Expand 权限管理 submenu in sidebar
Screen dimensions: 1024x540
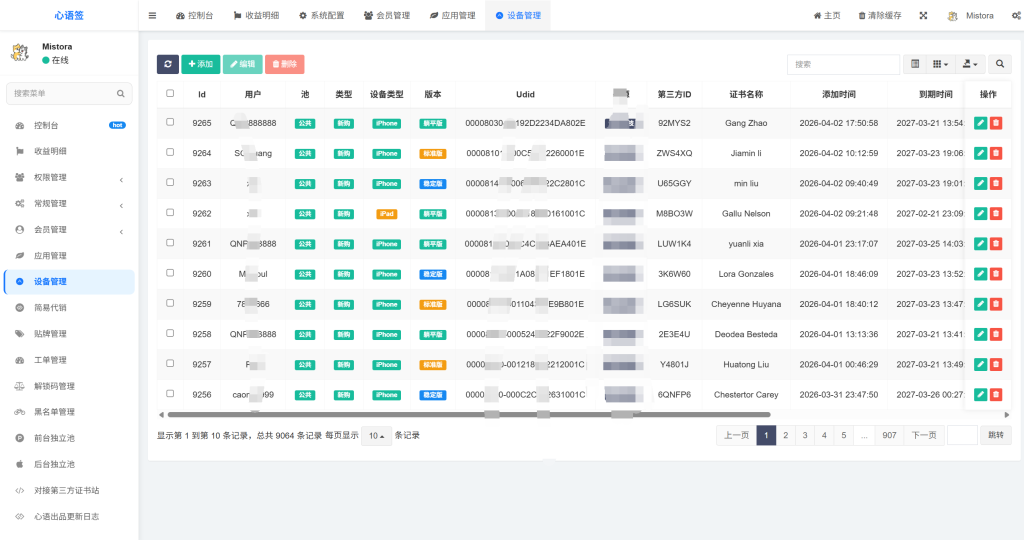69,178
